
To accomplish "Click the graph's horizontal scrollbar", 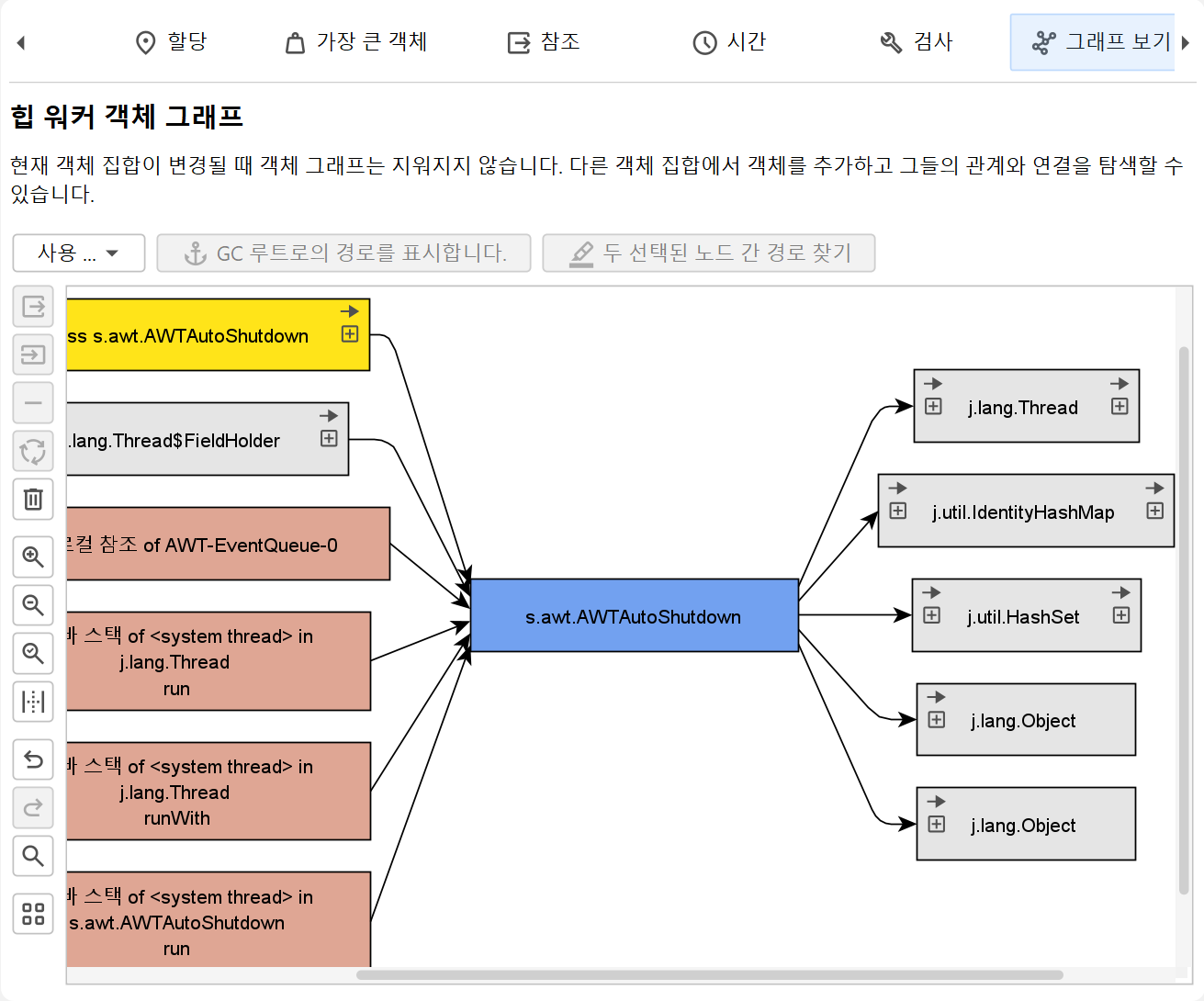I will (710, 974).
